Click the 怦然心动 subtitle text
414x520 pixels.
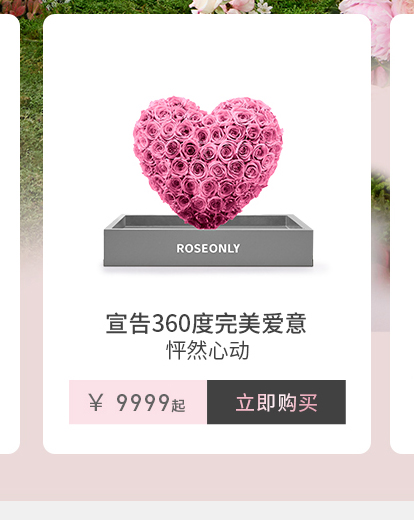(x=208, y=350)
